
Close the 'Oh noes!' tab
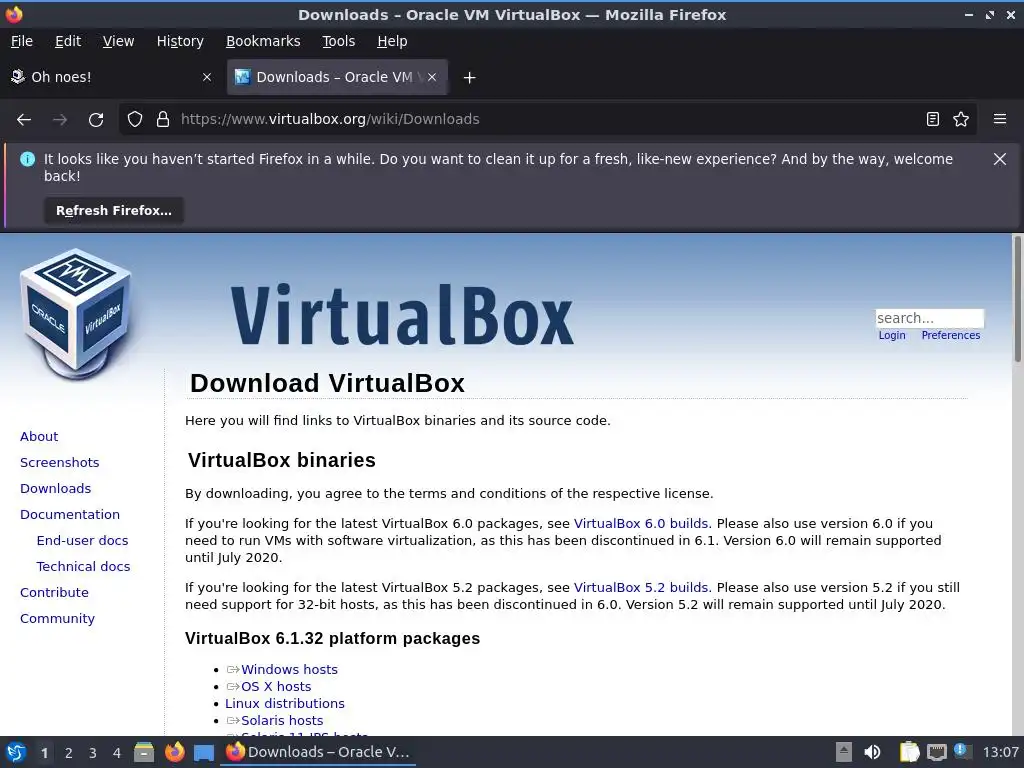pyautogui.click(x=207, y=77)
